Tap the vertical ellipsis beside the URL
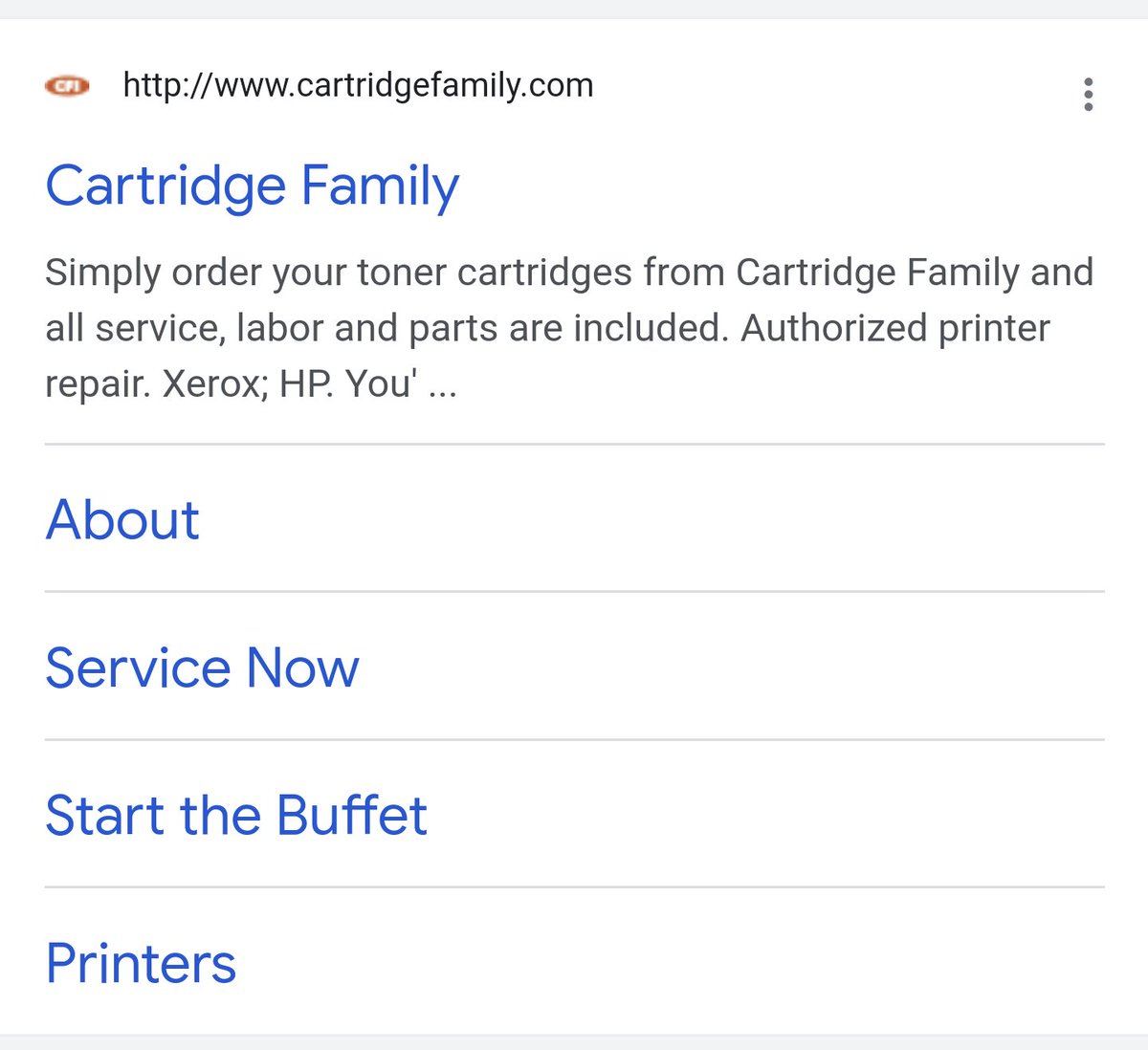This screenshot has height=1050, width=1148. [1088, 95]
